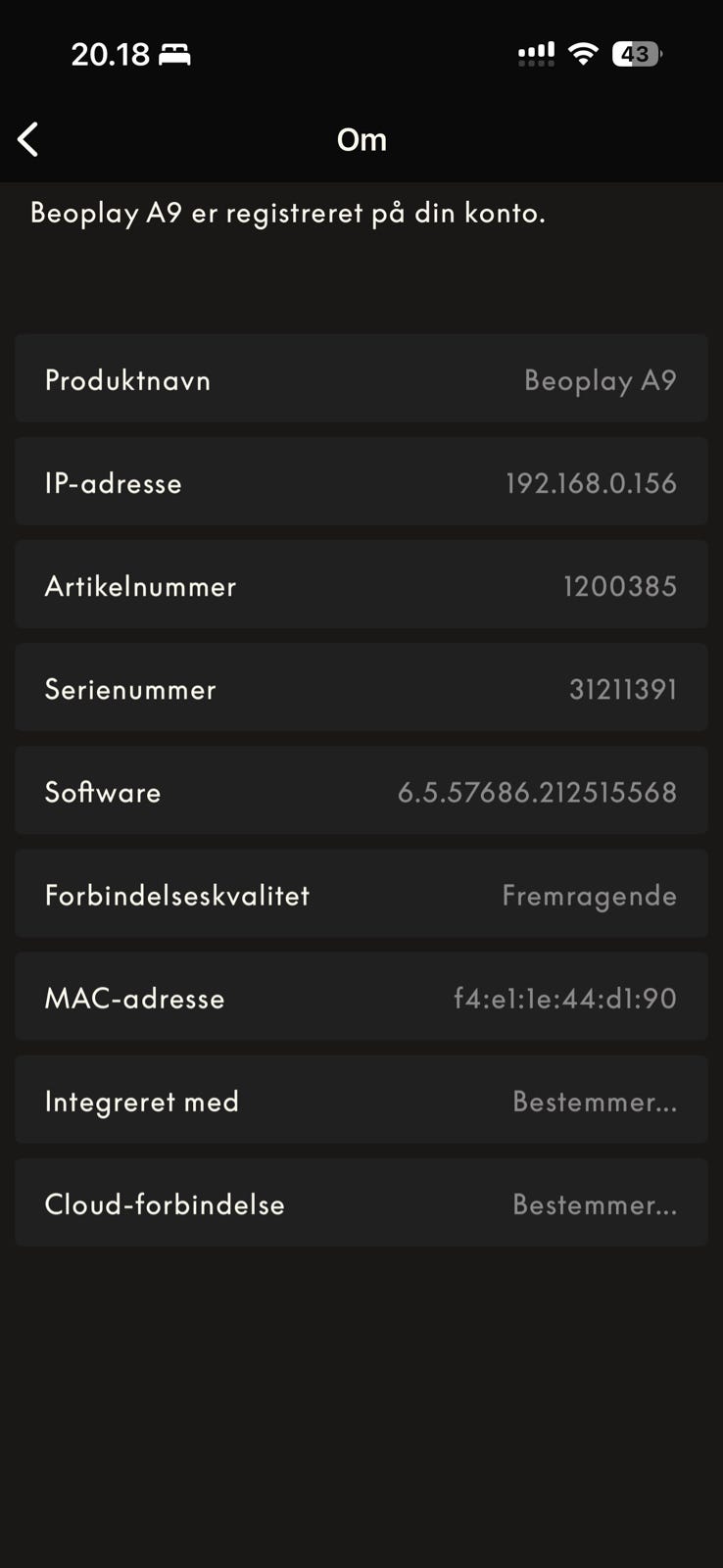Tap the Fremragende connection quality value
Image resolution: width=723 pixels, height=1568 pixels.
589,895
